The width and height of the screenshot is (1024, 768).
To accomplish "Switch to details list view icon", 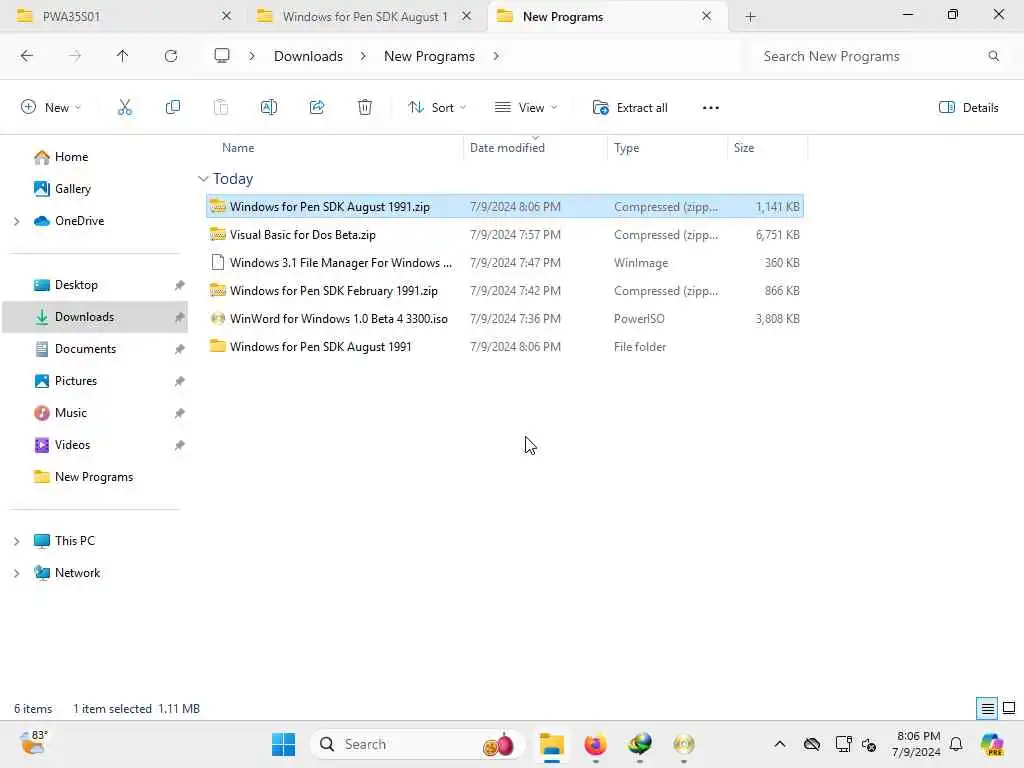I will tap(987, 708).
